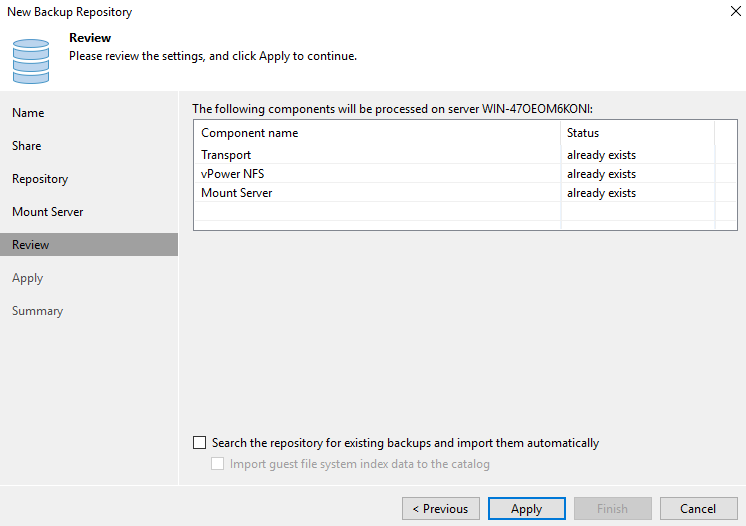Select the Mount Server wizard step
Image resolution: width=746 pixels, height=526 pixels.
click(48, 212)
